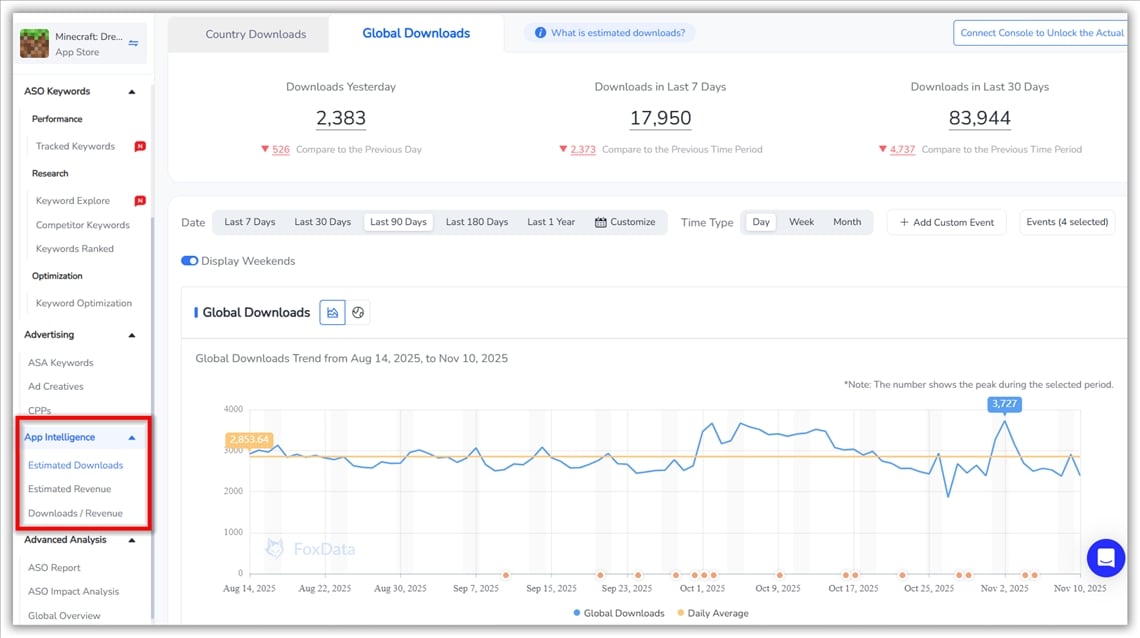Click the info icon beside estimated downloads

pos(540,33)
